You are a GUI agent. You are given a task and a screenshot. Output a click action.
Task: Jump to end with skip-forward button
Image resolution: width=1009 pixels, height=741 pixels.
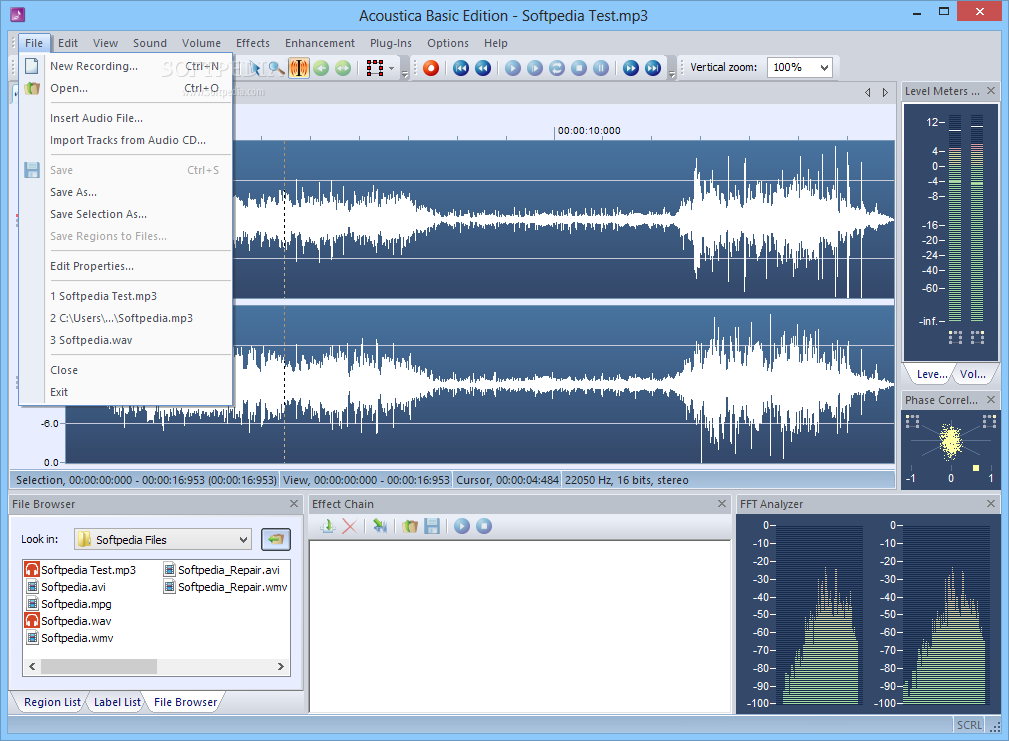[653, 68]
